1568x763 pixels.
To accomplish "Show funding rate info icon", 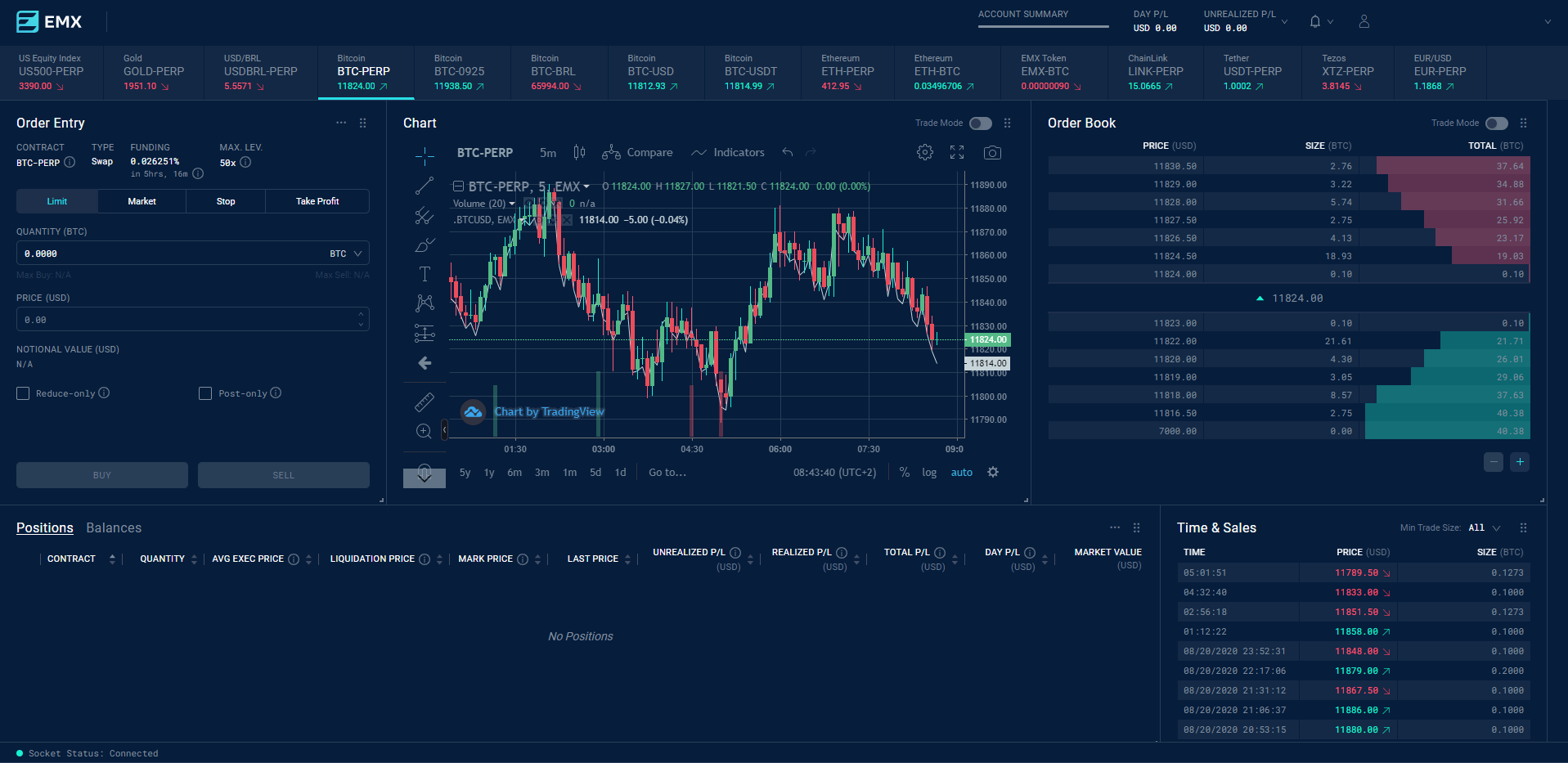I will 198,173.
